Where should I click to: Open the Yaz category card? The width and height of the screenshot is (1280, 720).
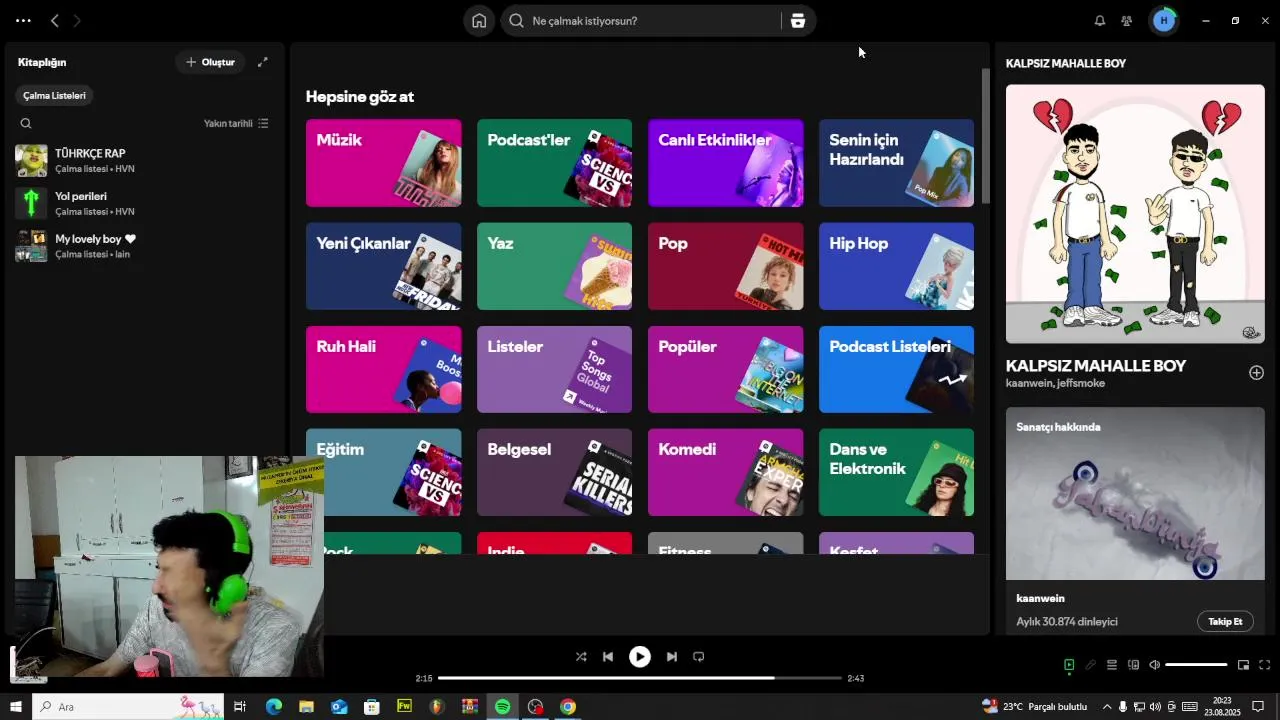point(555,266)
